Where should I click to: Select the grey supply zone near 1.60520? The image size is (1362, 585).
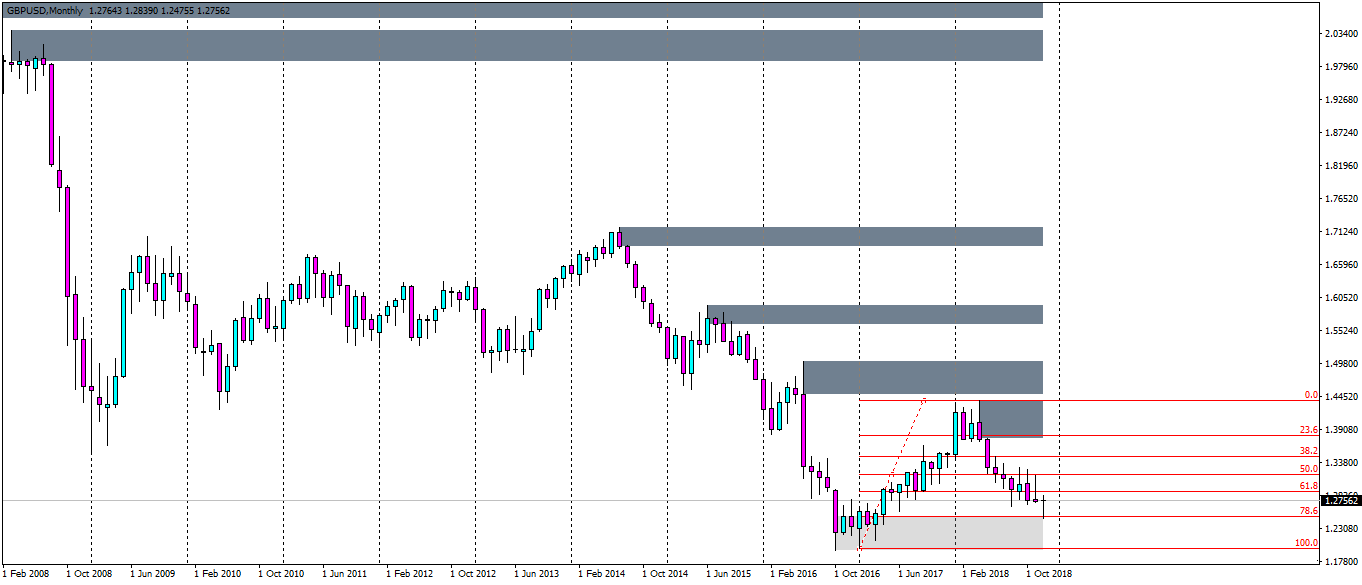pyautogui.click(x=875, y=315)
